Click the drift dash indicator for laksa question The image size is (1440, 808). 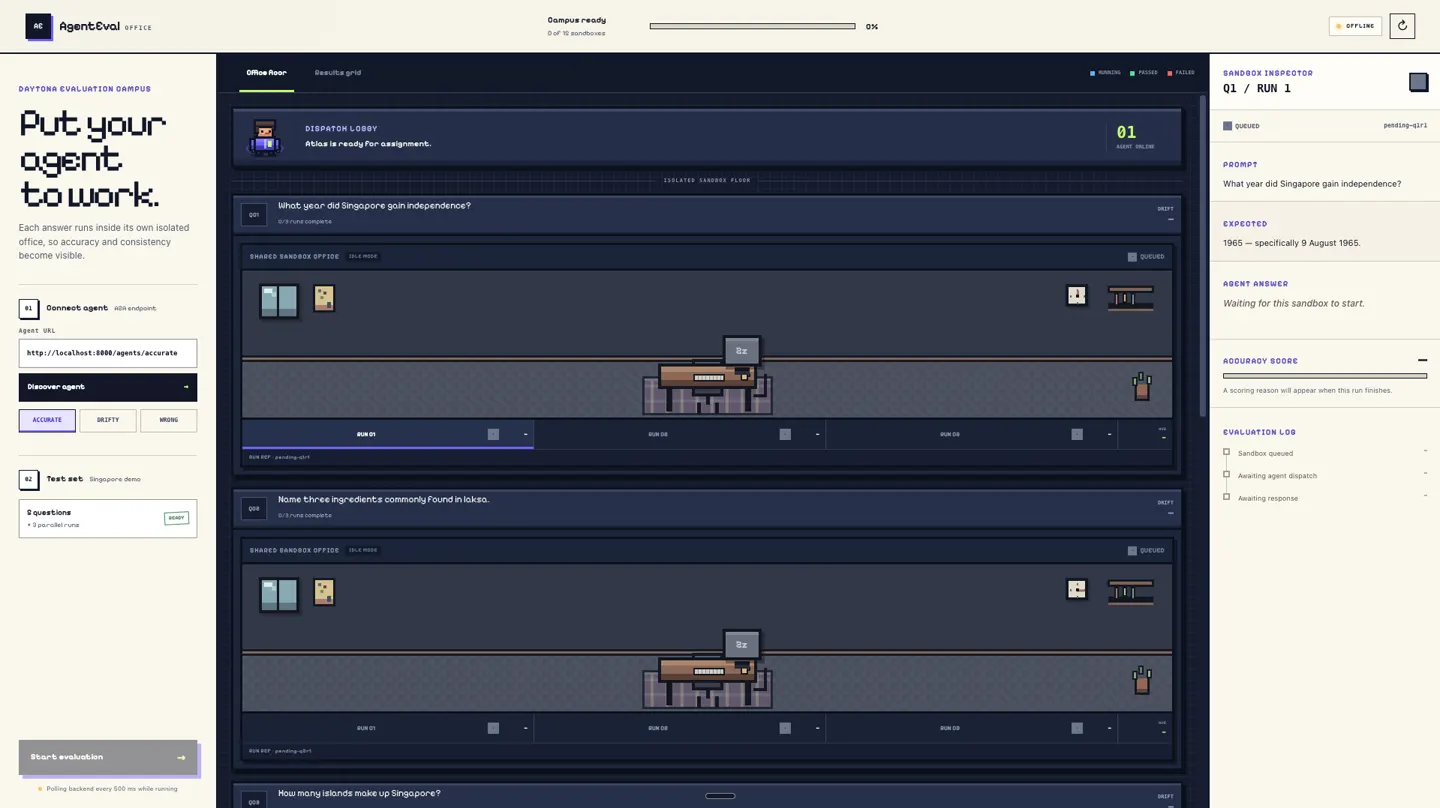(x=1170, y=514)
